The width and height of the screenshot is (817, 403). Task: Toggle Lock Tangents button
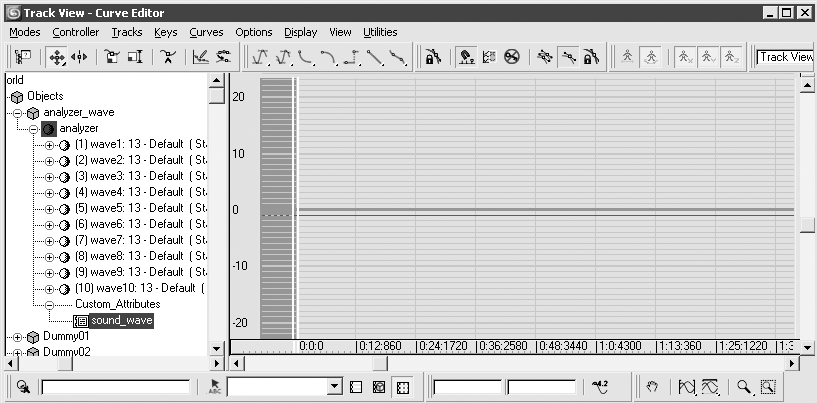(x=590, y=57)
